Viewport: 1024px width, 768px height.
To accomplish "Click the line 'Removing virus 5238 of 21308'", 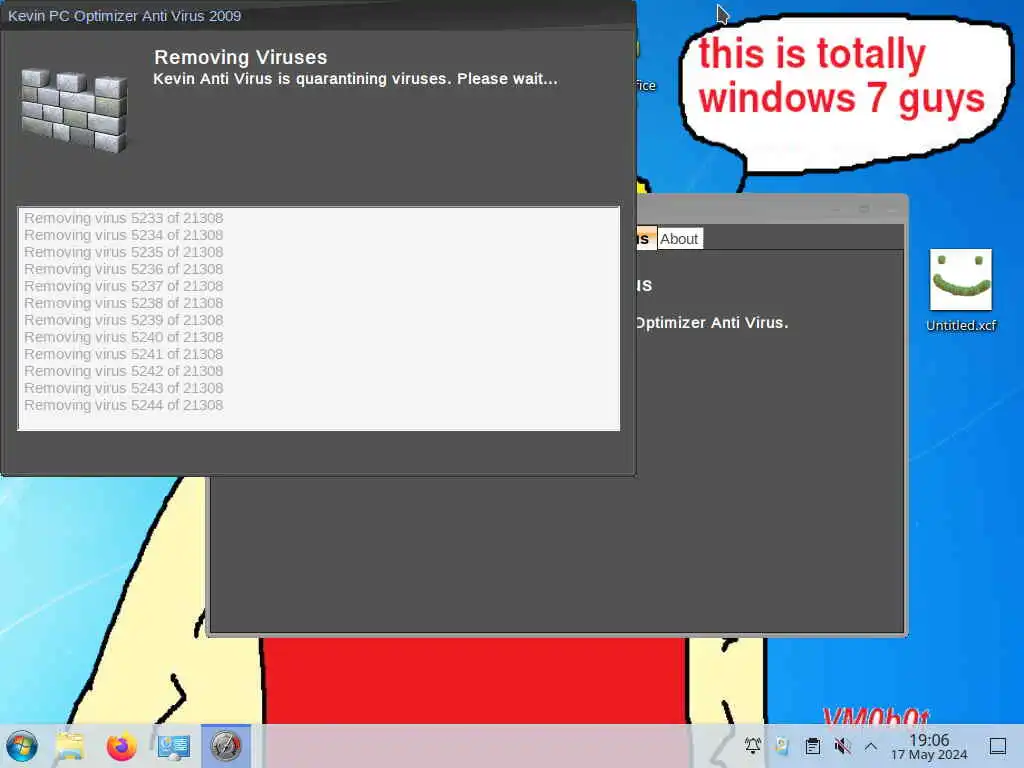I will click(123, 303).
